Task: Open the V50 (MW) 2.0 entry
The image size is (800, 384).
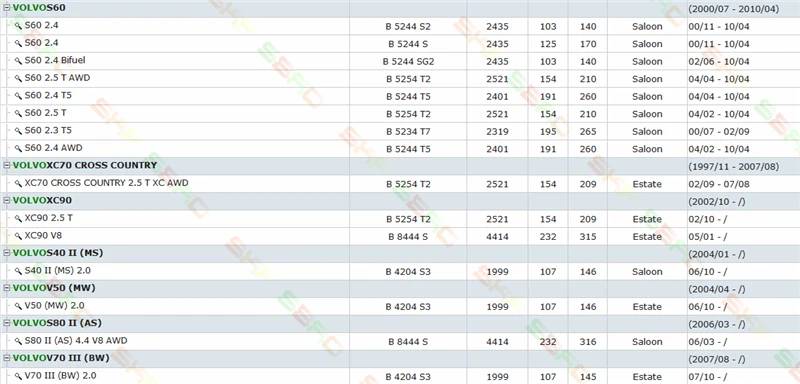Action: (54, 306)
